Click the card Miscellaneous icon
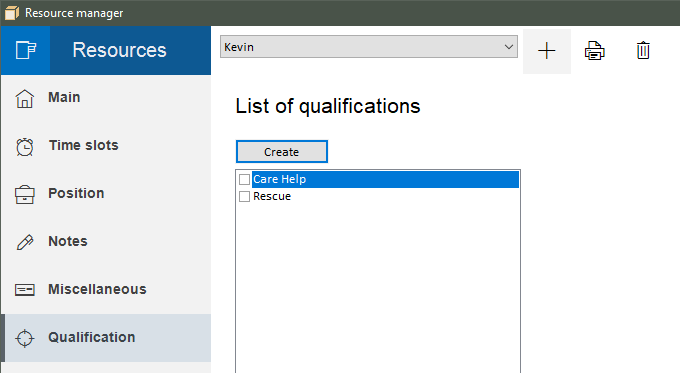 tap(25, 290)
